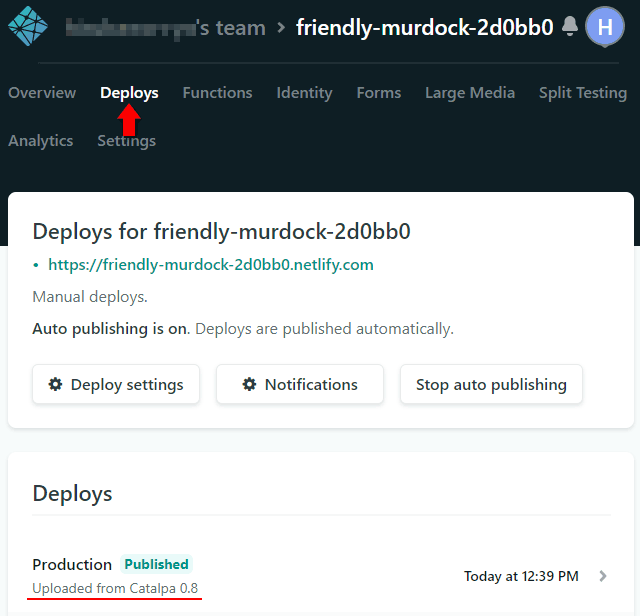The width and height of the screenshot is (640, 616).
Task: Click the gear icon in Notifications button
Action: 250,385
